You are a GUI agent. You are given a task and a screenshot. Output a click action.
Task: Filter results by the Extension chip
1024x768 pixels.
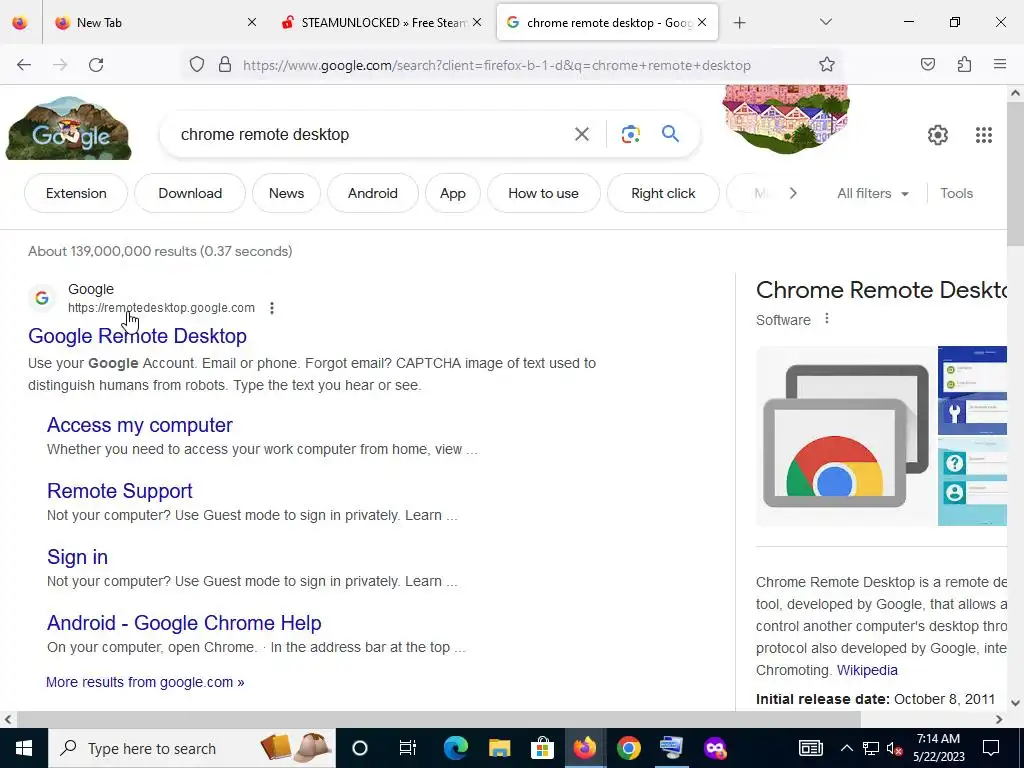pos(76,193)
